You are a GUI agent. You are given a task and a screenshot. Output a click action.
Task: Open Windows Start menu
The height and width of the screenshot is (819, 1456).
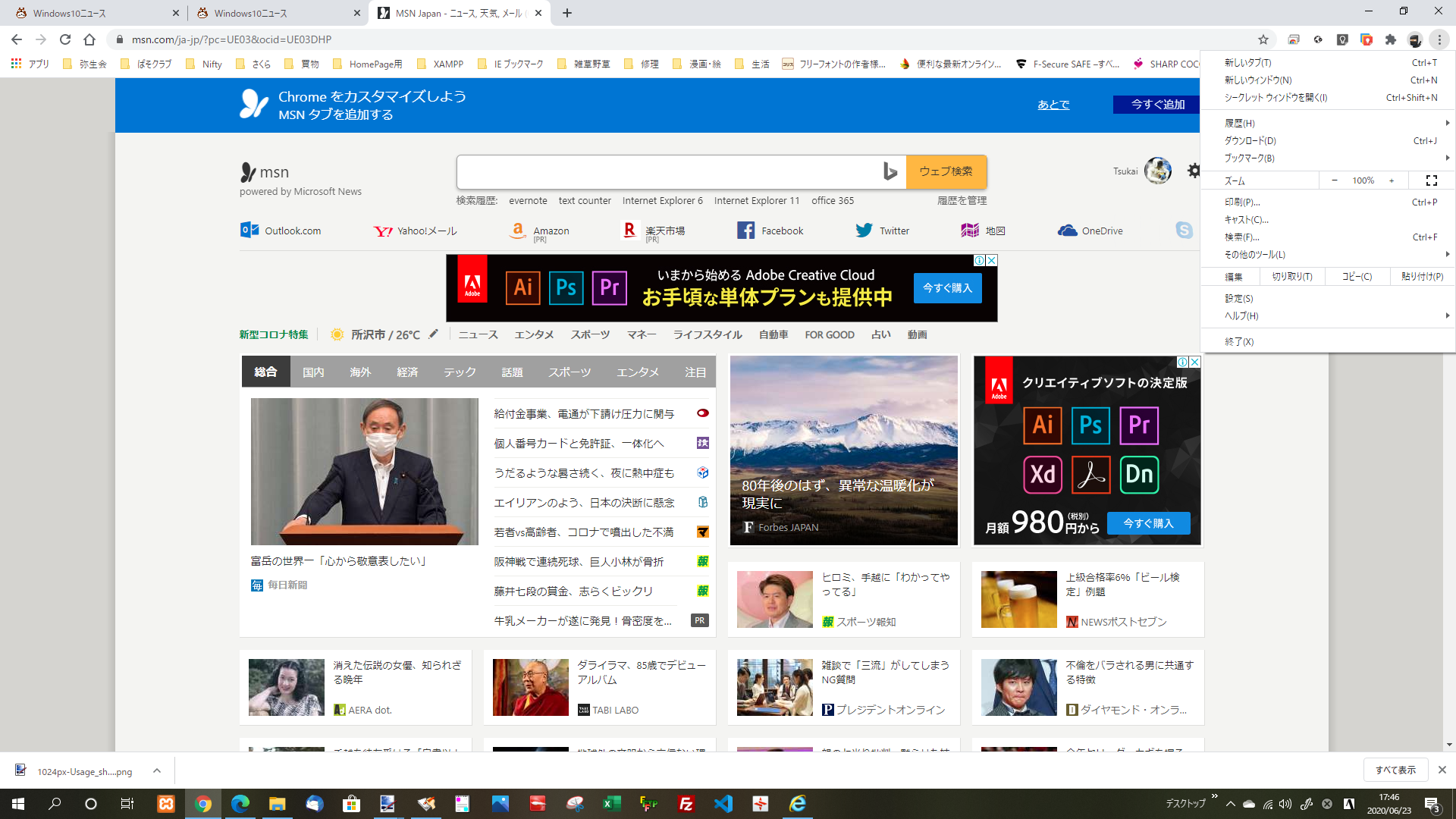click(18, 804)
